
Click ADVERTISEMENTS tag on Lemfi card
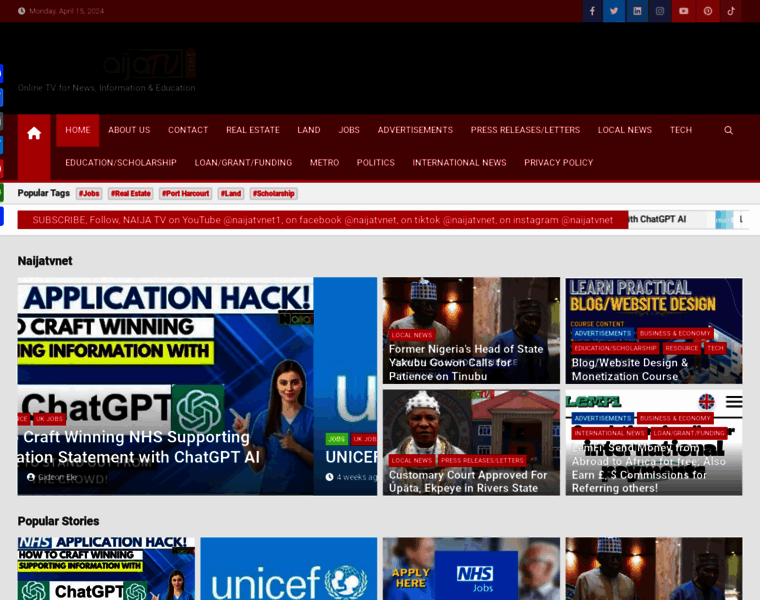click(602, 418)
